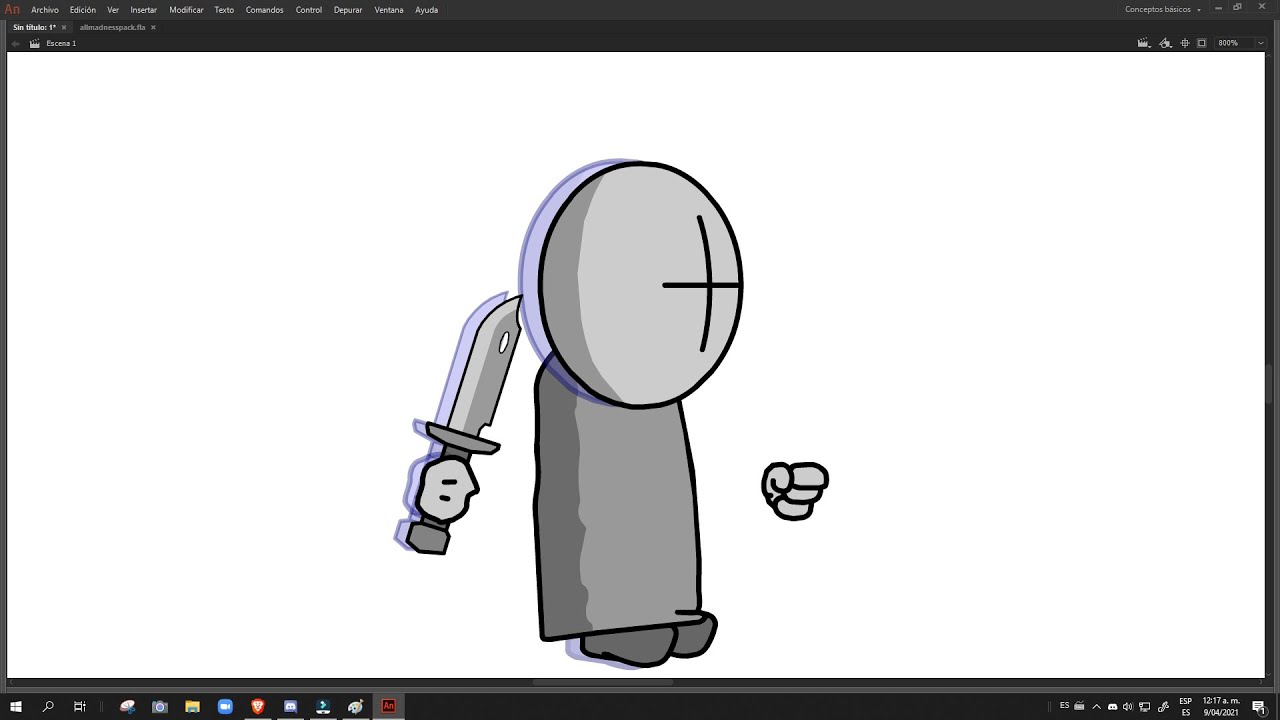Open the notifications action center
Screen dimensions: 1280x720
(1258, 706)
